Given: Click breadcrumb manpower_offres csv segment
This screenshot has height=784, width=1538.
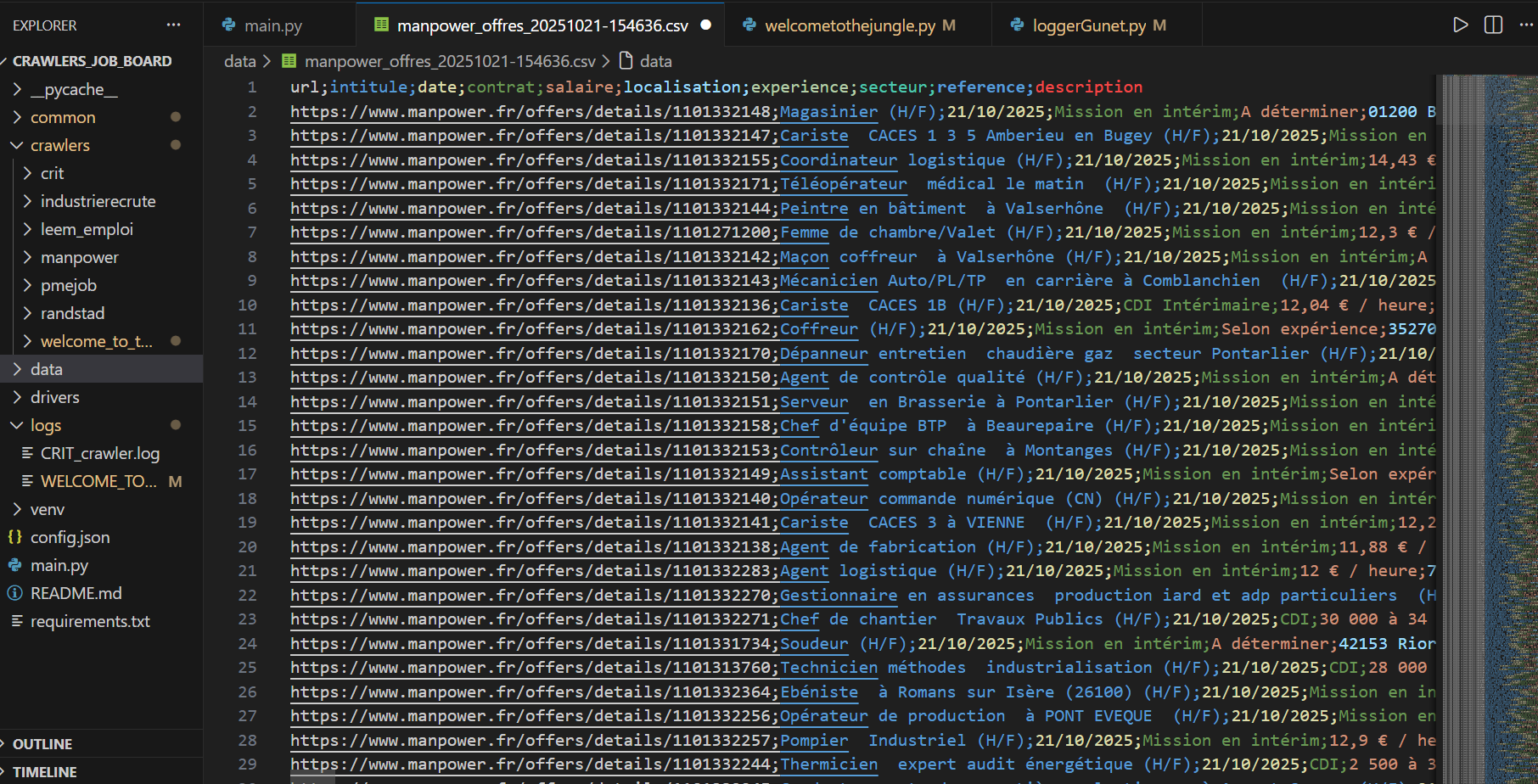Looking at the screenshot, I should [x=450, y=61].
